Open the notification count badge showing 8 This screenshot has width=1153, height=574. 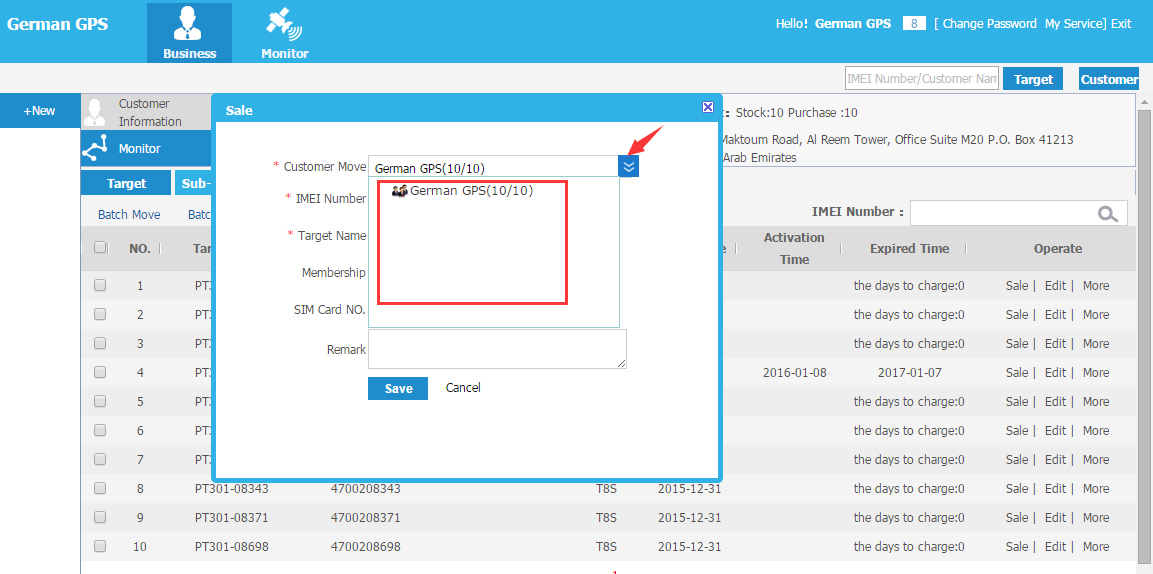[913, 24]
